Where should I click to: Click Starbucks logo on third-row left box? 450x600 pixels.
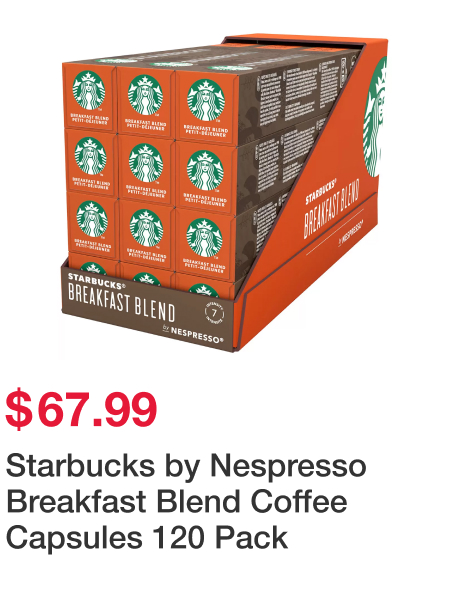[91, 219]
